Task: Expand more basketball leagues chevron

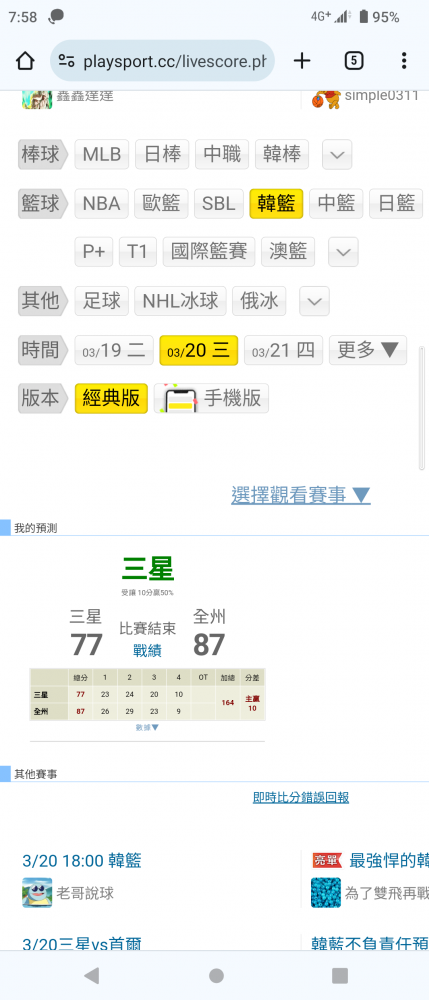Action: coord(343,252)
